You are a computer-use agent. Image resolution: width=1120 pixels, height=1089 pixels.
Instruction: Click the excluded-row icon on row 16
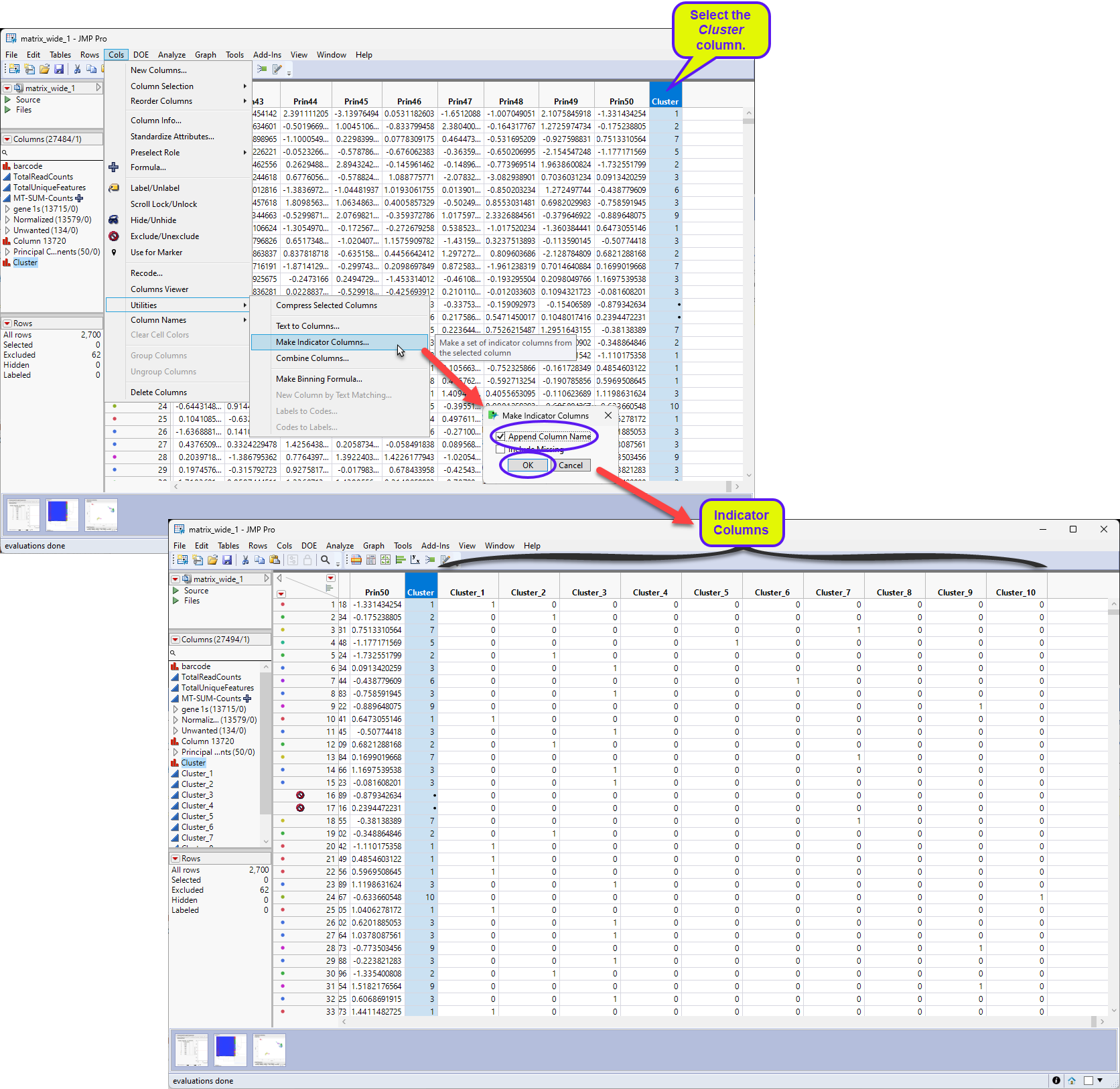[x=300, y=795]
